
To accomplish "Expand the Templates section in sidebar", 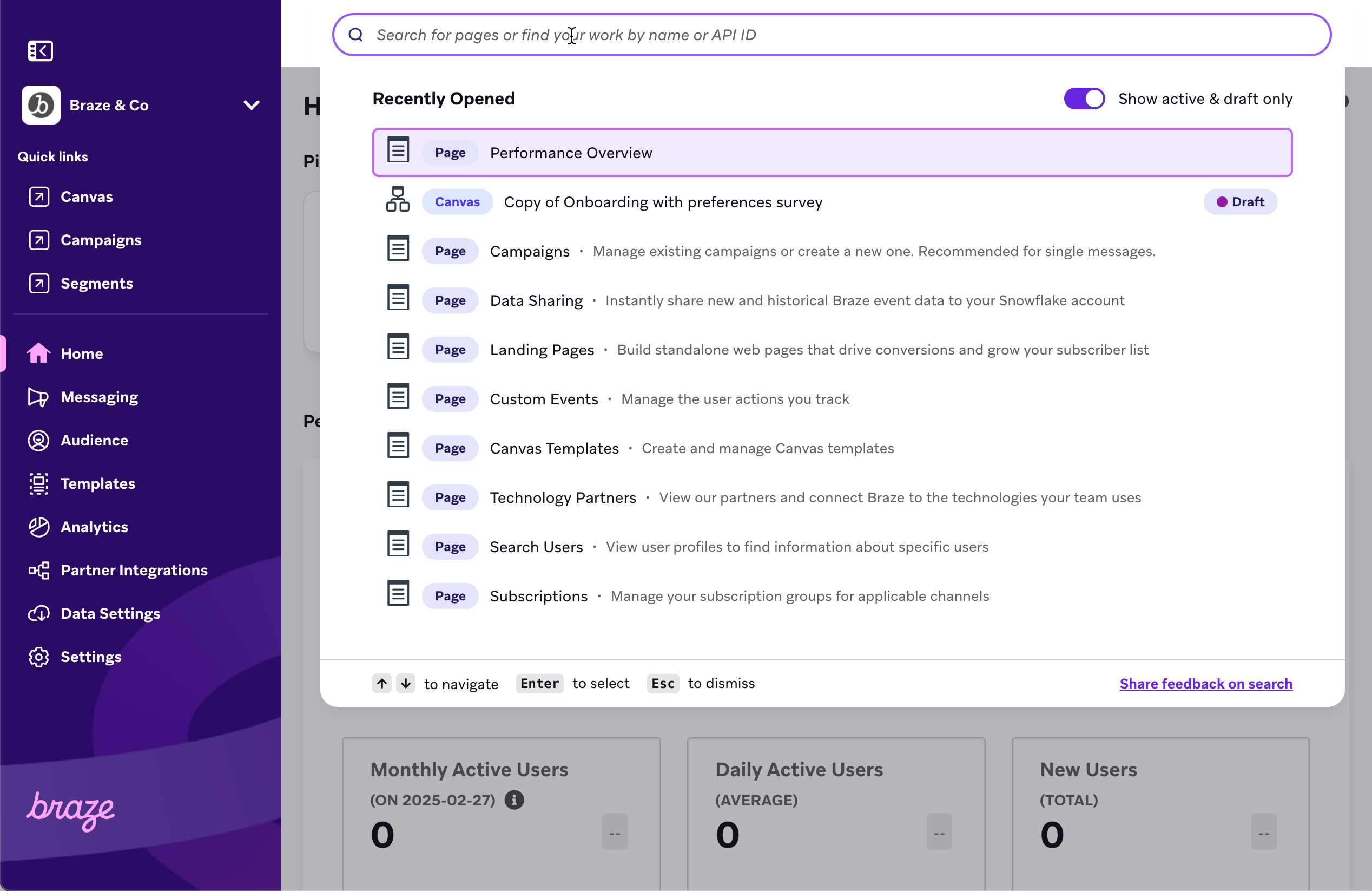I will tap(98, 483).
